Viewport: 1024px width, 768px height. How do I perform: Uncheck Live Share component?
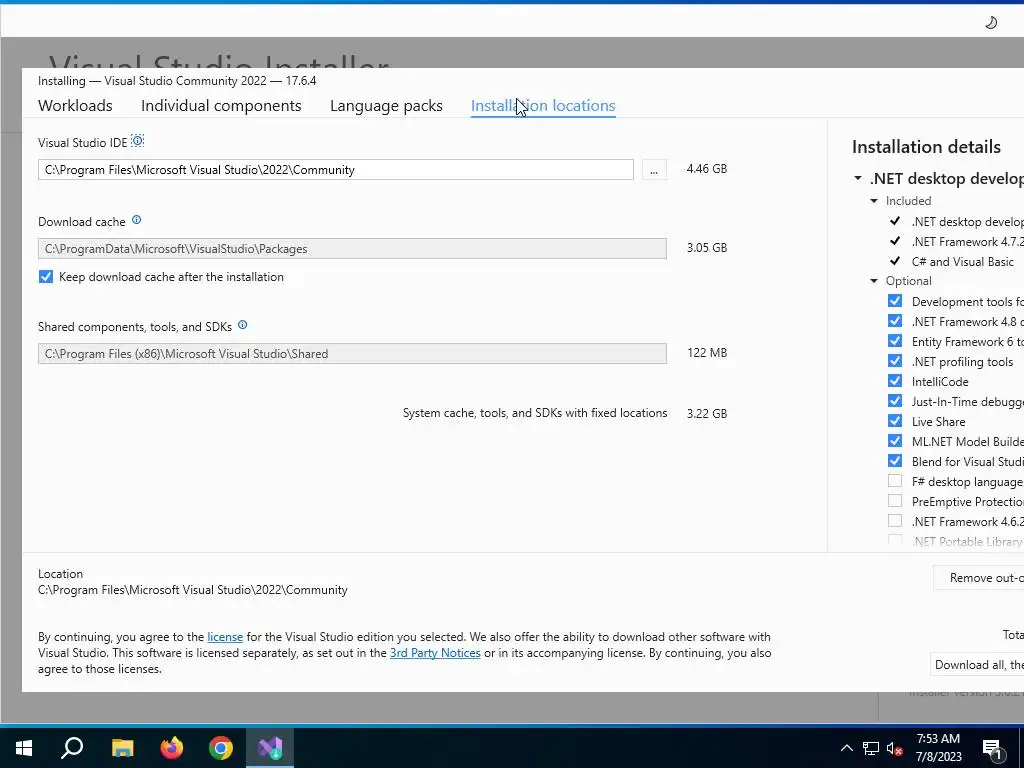[x=895, y=421]
